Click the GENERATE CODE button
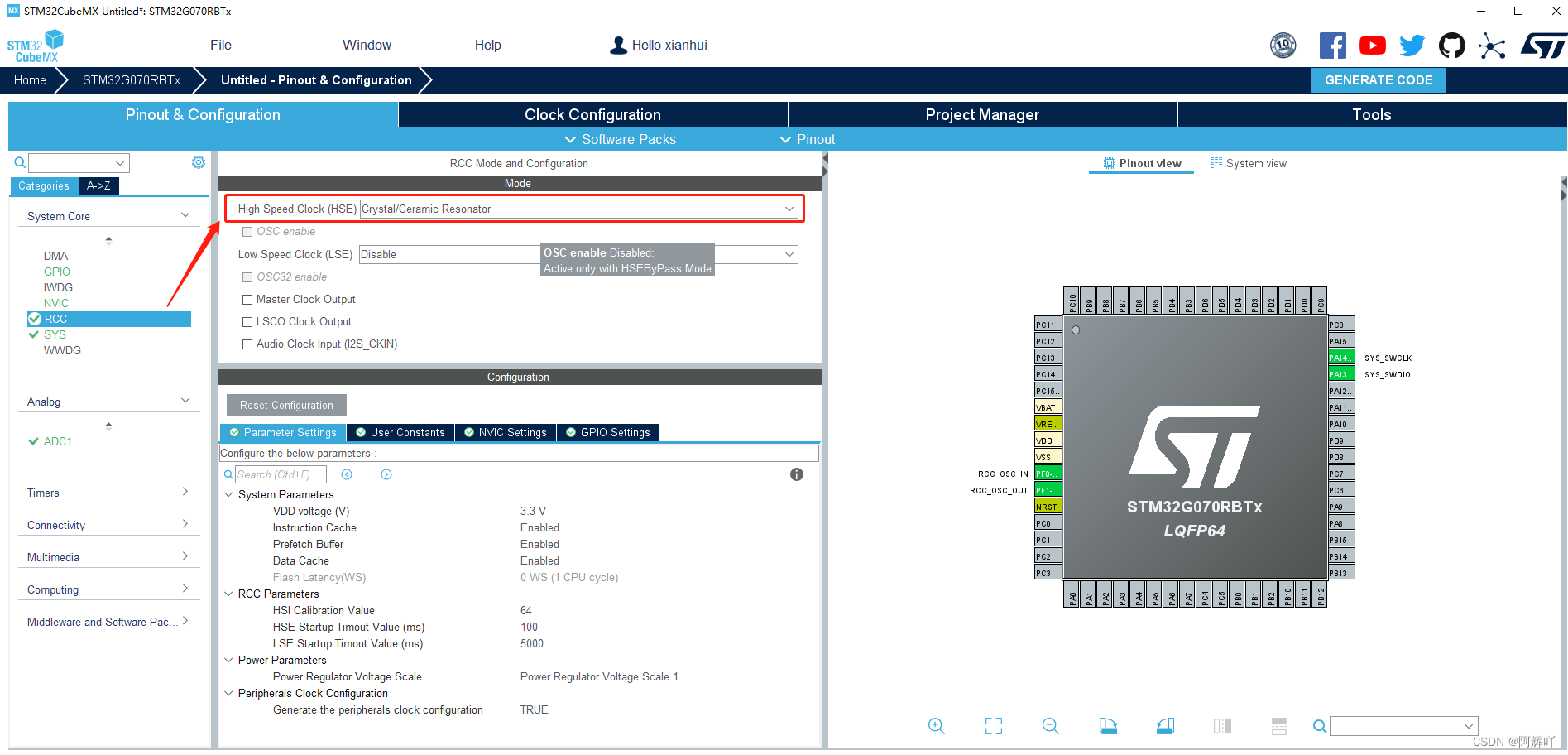1568x755 pixels. [1379, 80]
